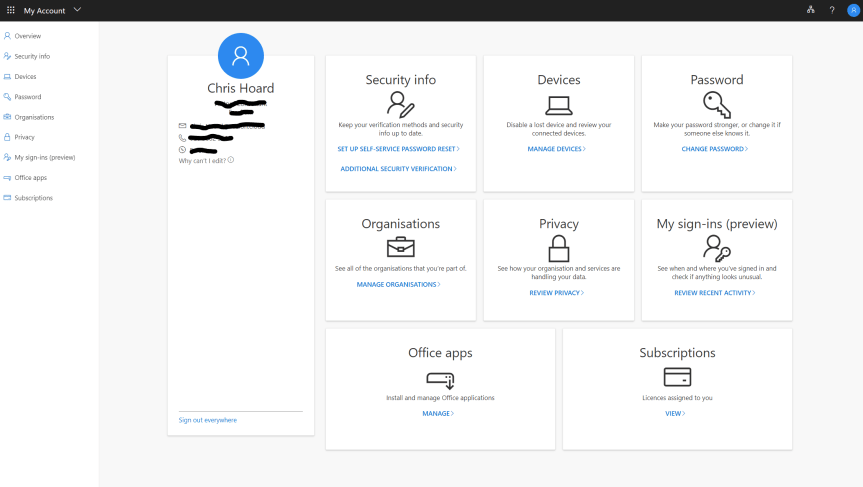Select Security info in left sidebar

[32, 56]
